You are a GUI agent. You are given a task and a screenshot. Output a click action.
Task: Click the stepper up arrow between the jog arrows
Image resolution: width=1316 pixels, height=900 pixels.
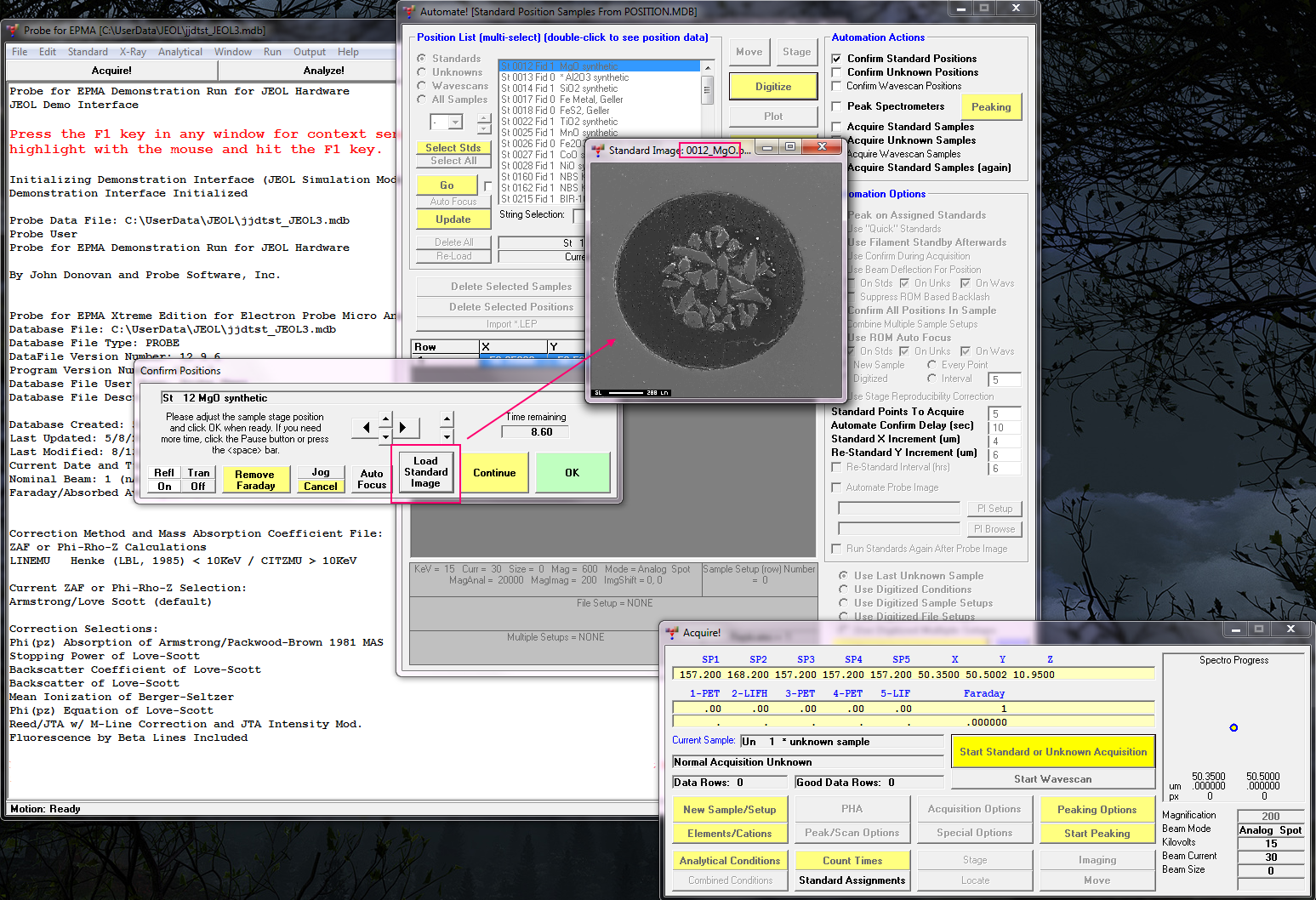tap(385, 419)
